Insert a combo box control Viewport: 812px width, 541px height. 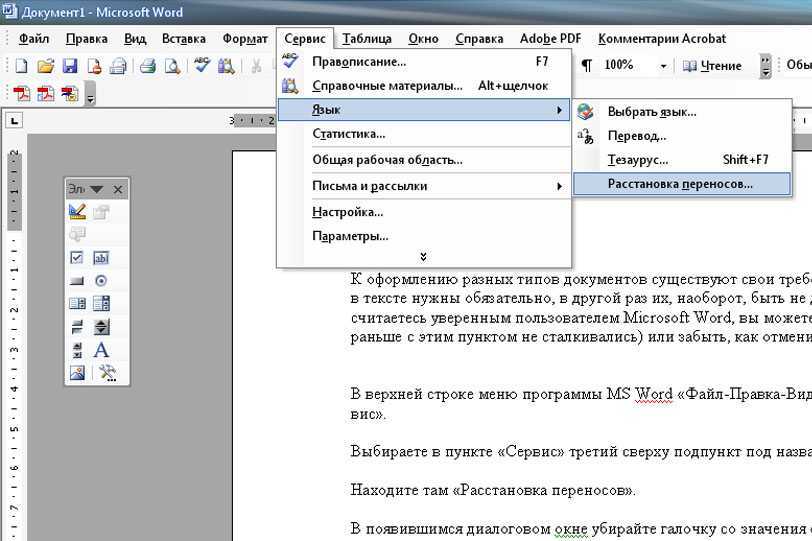pyautogui.click(x=101, y=303)
